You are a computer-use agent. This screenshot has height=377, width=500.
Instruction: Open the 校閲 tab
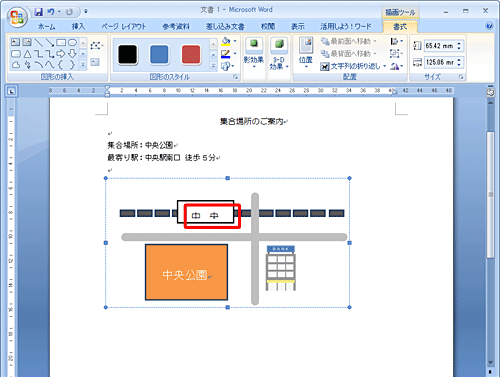click(x=268, y=26)
